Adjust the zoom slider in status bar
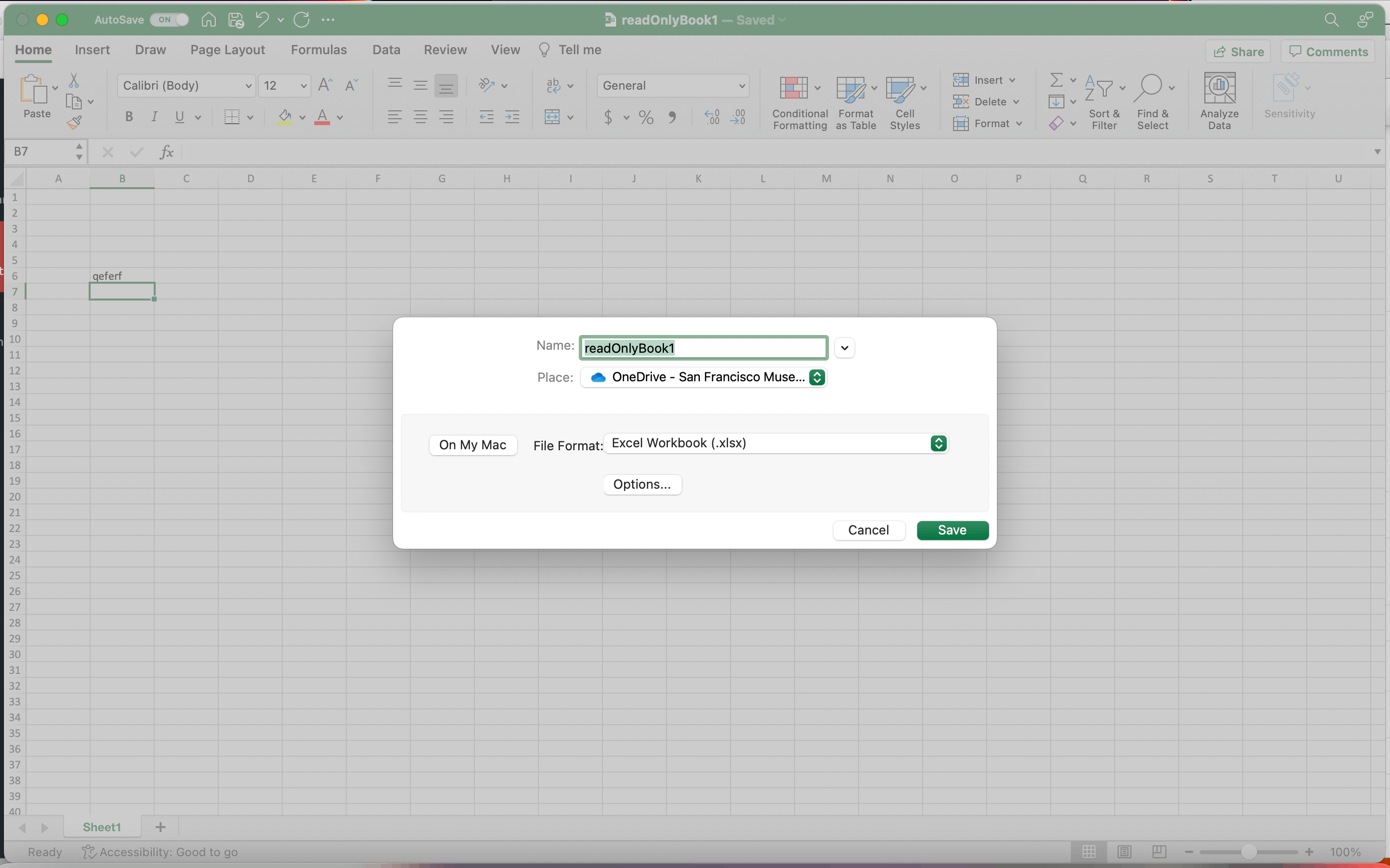This screenshot has width=1390, height=868. (x=1248, y=851)
